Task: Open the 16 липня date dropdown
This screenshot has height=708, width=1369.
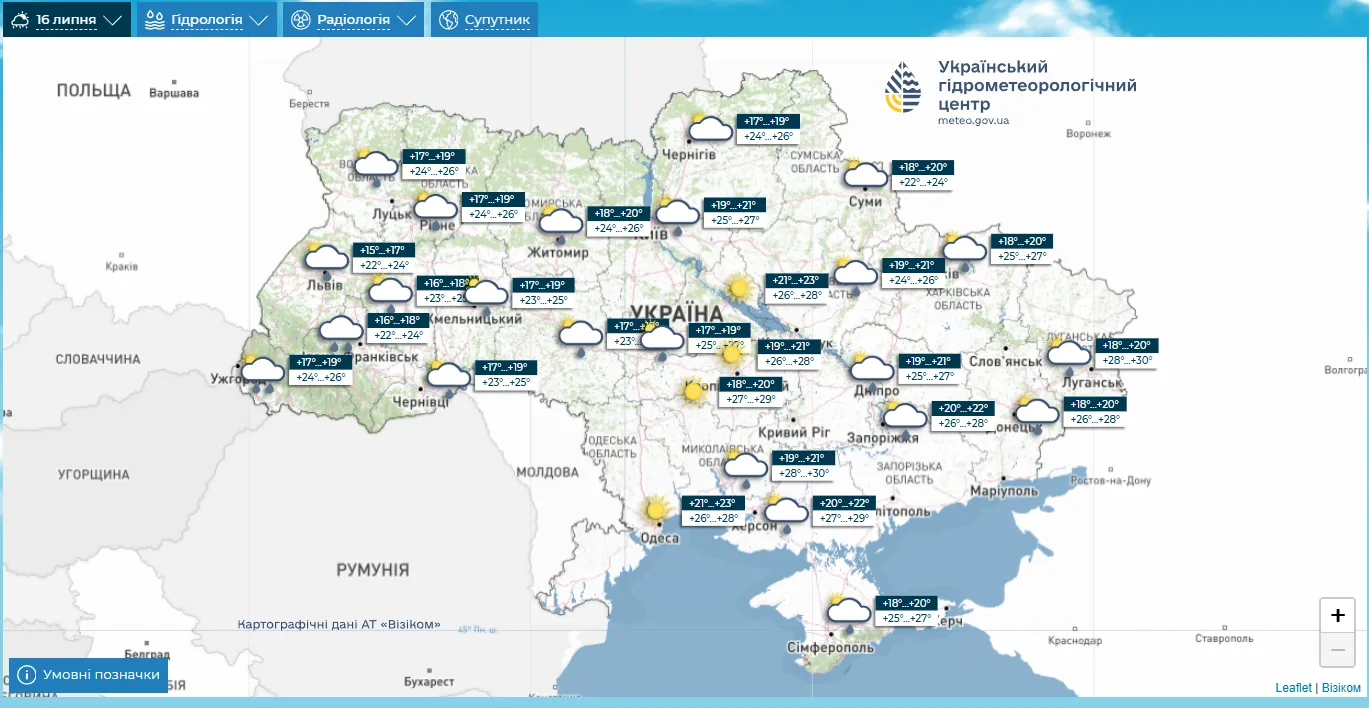Action: tap(67, 19)
